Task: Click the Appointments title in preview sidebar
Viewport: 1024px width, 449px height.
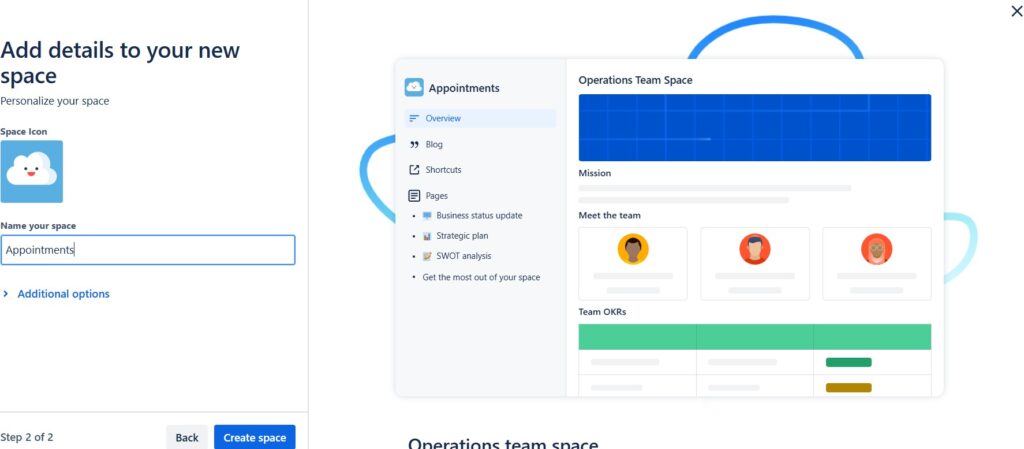Action: [x=464, y=88]
